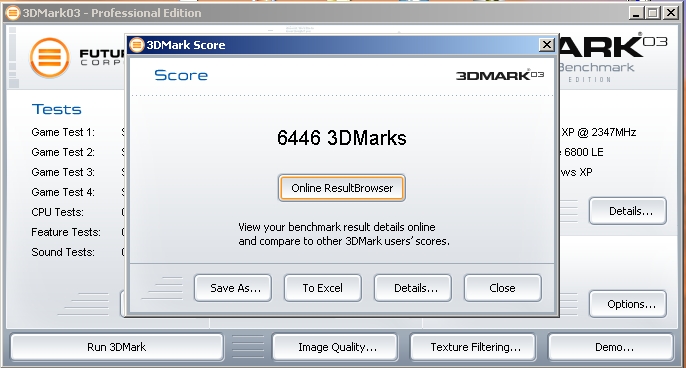Run 3DMark in main window
The height and width of the screenshot is (368, 686).
pyautogui.click(x=117, y=347)
